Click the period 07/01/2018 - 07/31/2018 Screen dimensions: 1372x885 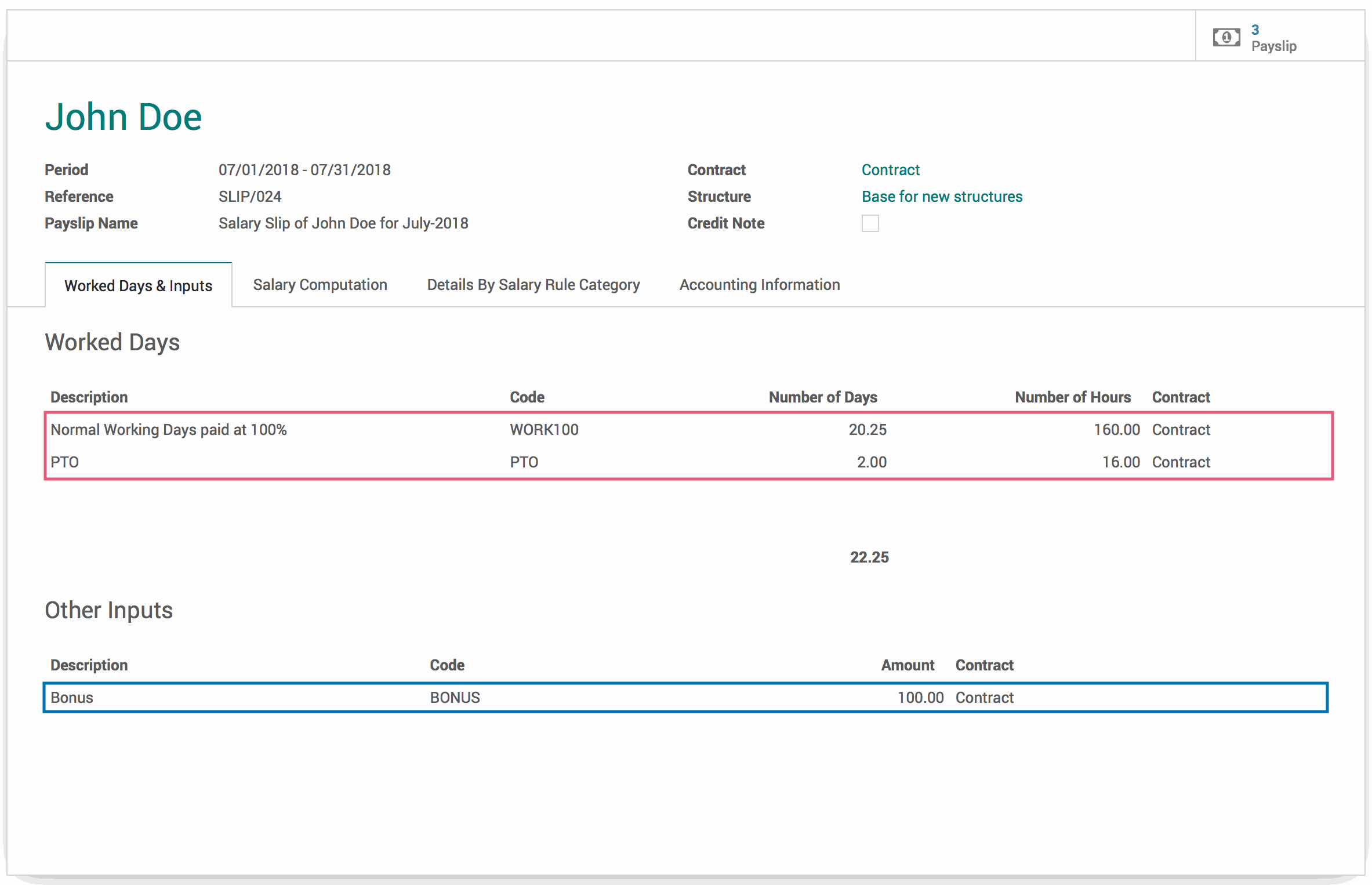click(304, 170)
